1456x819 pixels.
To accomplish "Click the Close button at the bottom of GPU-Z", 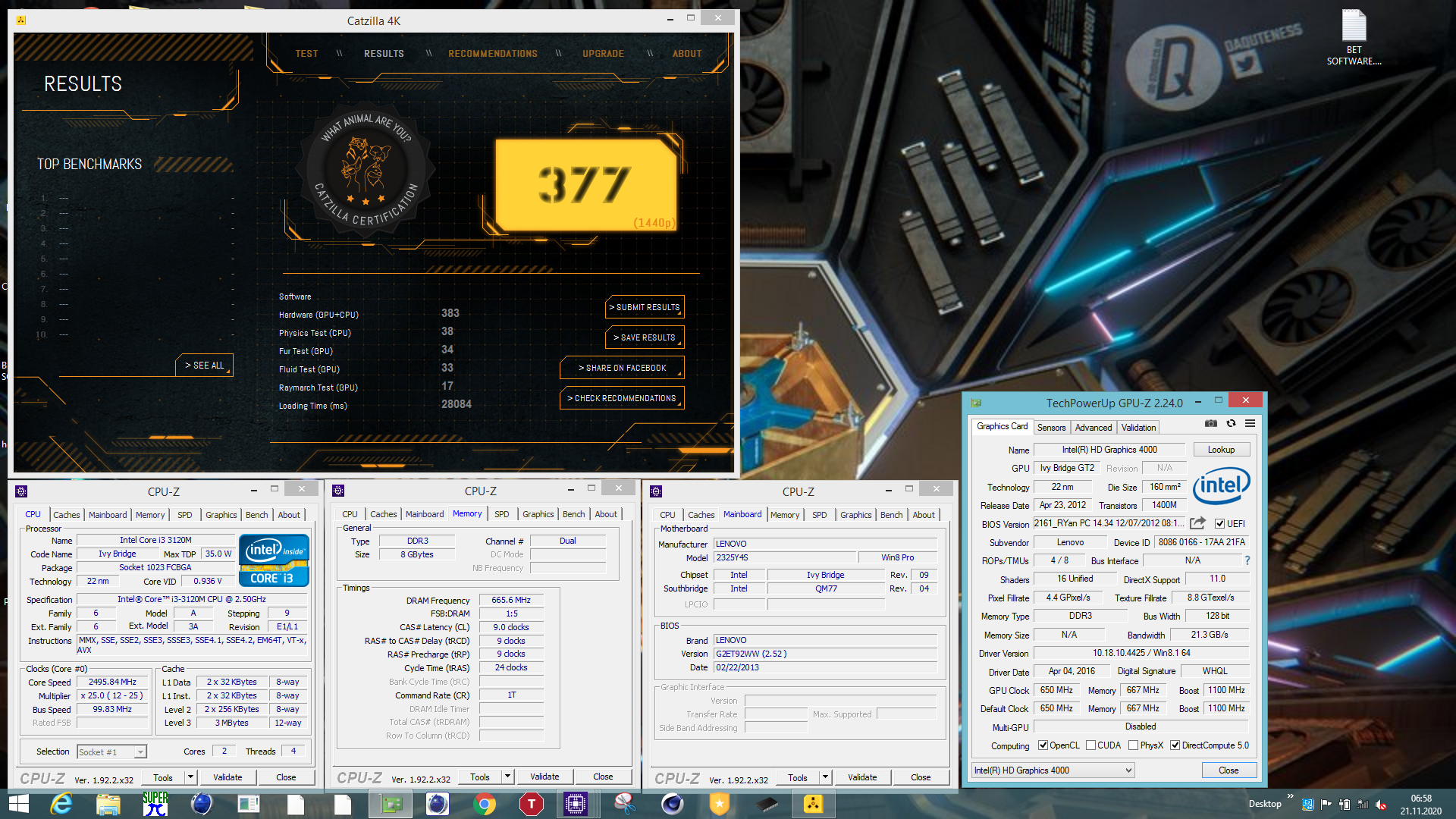I will [x=1228, y=770].
